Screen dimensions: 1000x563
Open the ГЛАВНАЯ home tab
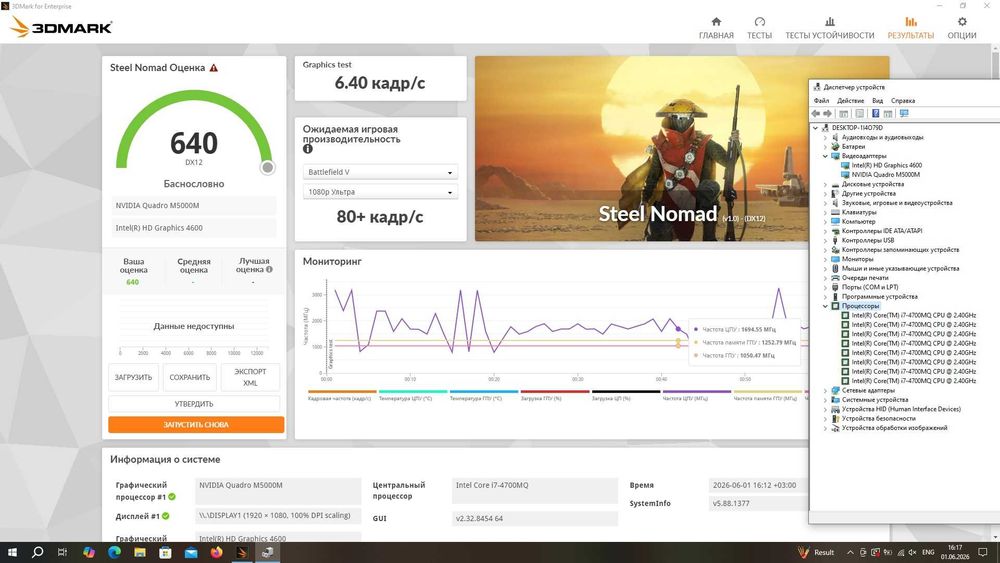(x=716, y=28)
